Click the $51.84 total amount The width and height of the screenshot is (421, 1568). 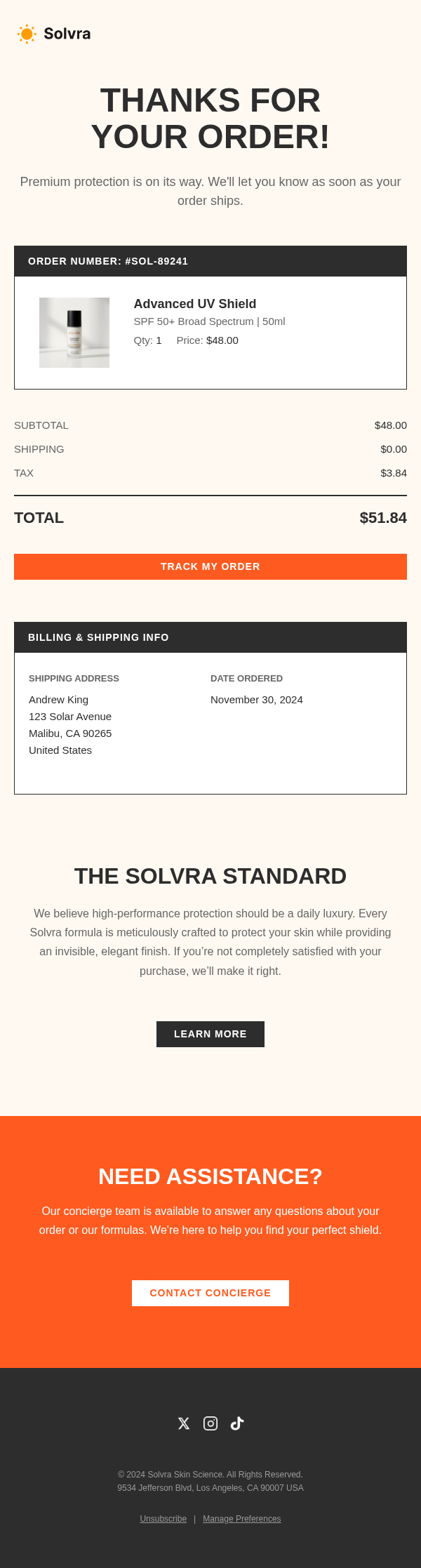tap(383, 518)
